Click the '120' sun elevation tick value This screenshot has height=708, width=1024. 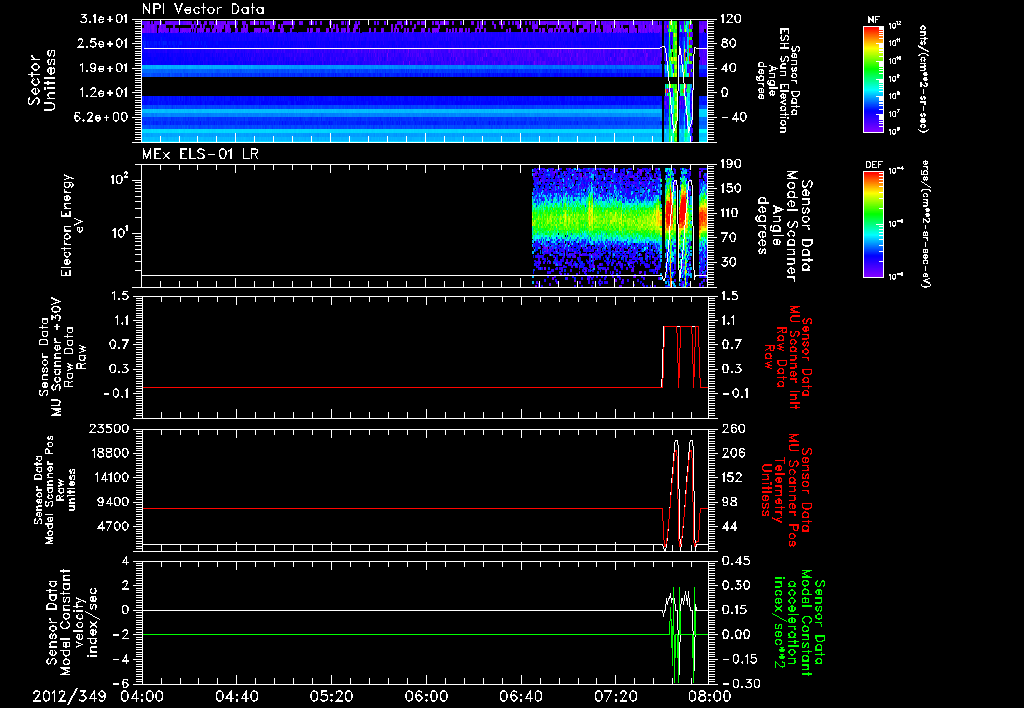tap(731, 19)
